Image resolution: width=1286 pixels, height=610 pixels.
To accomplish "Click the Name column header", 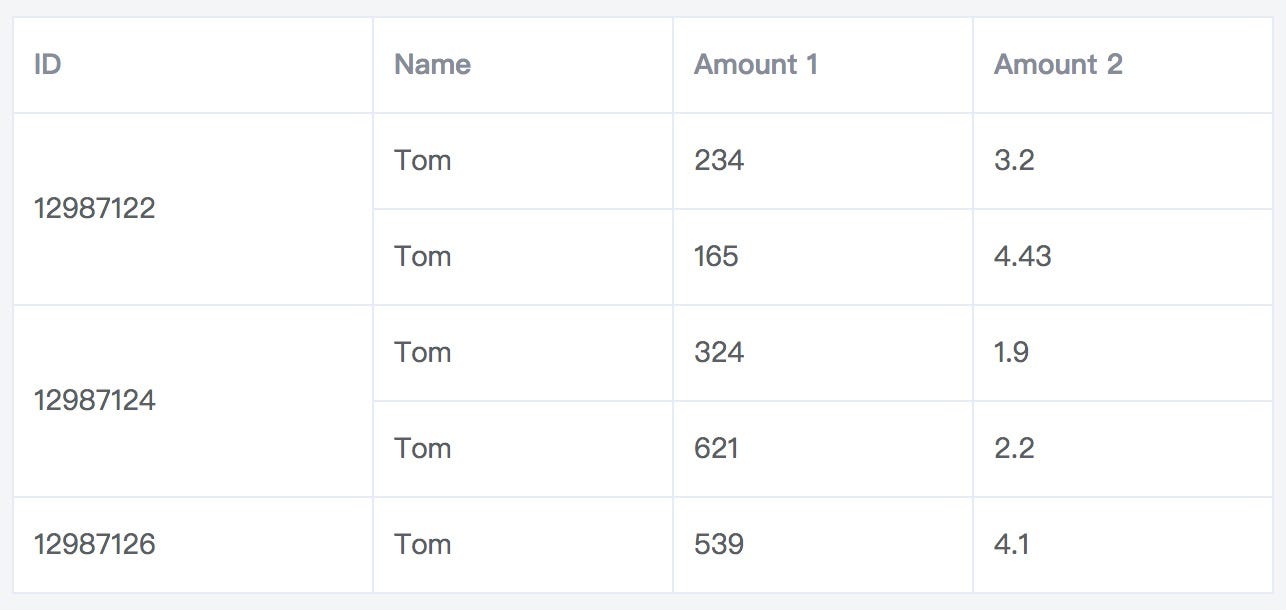I will click(x=523, y=65).
